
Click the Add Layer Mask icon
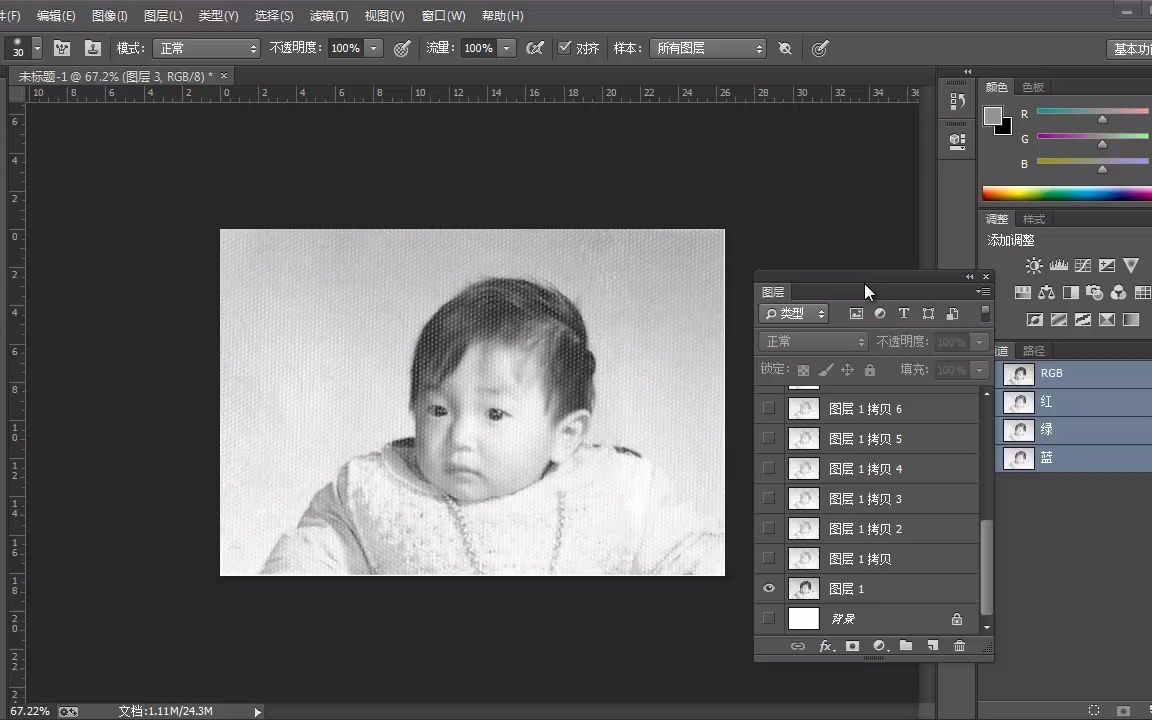click(x=854, y=646)
